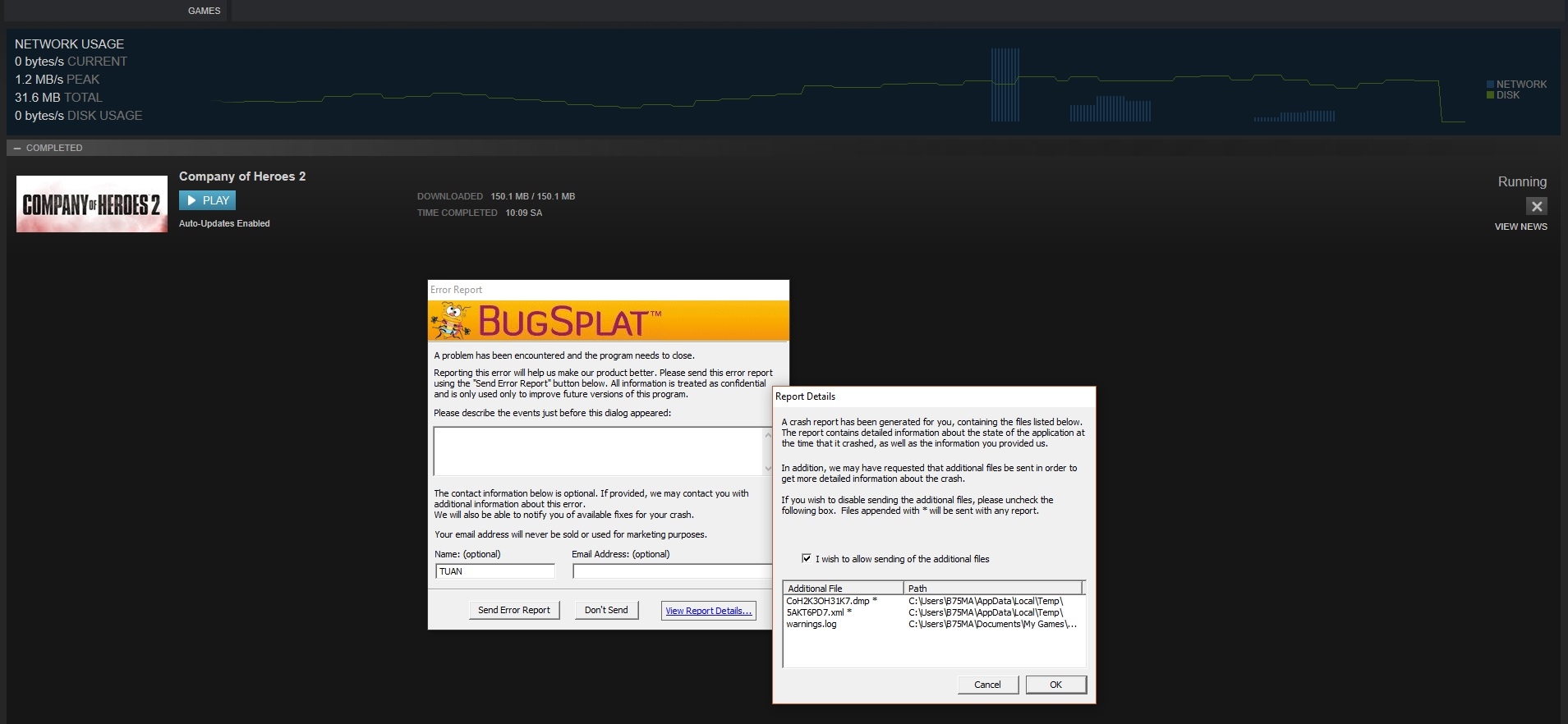The image size is (1568, 724).
Task: Click the description box scroll-down arrow
Action: click(x=768, y=469)
